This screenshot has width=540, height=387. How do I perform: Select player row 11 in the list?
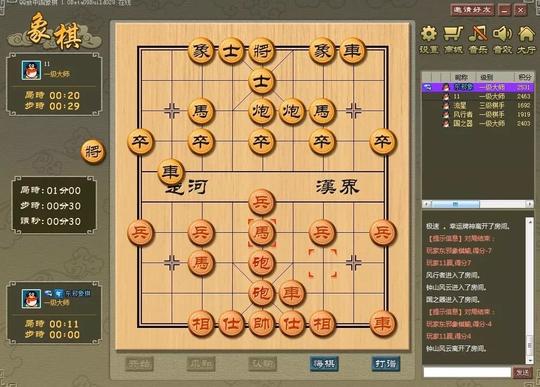[478, 97]
